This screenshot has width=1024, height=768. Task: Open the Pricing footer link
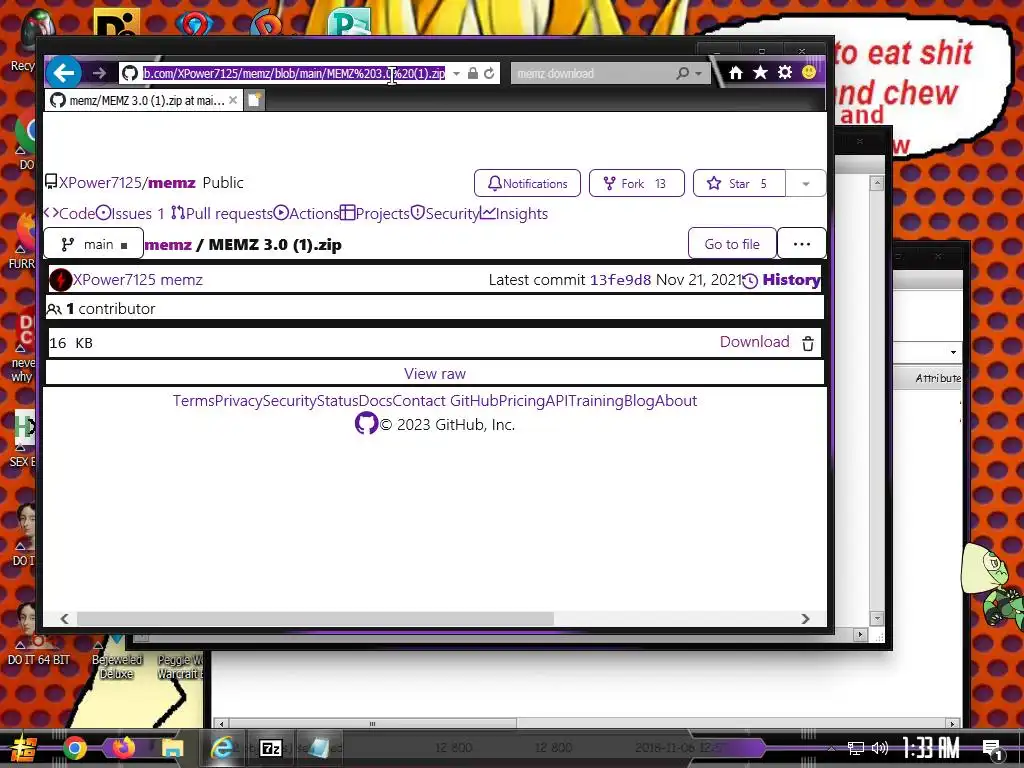(522, 400)
